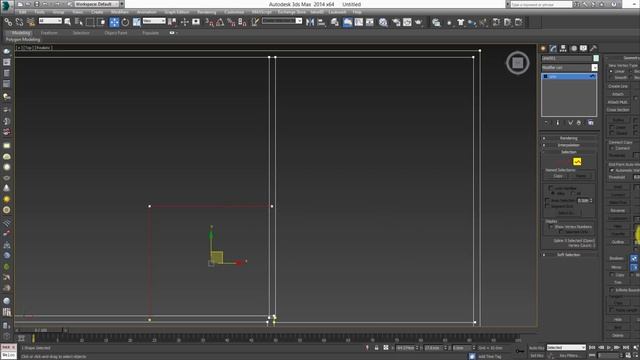Toggle the Spinner Snap icon

(242, 22)
